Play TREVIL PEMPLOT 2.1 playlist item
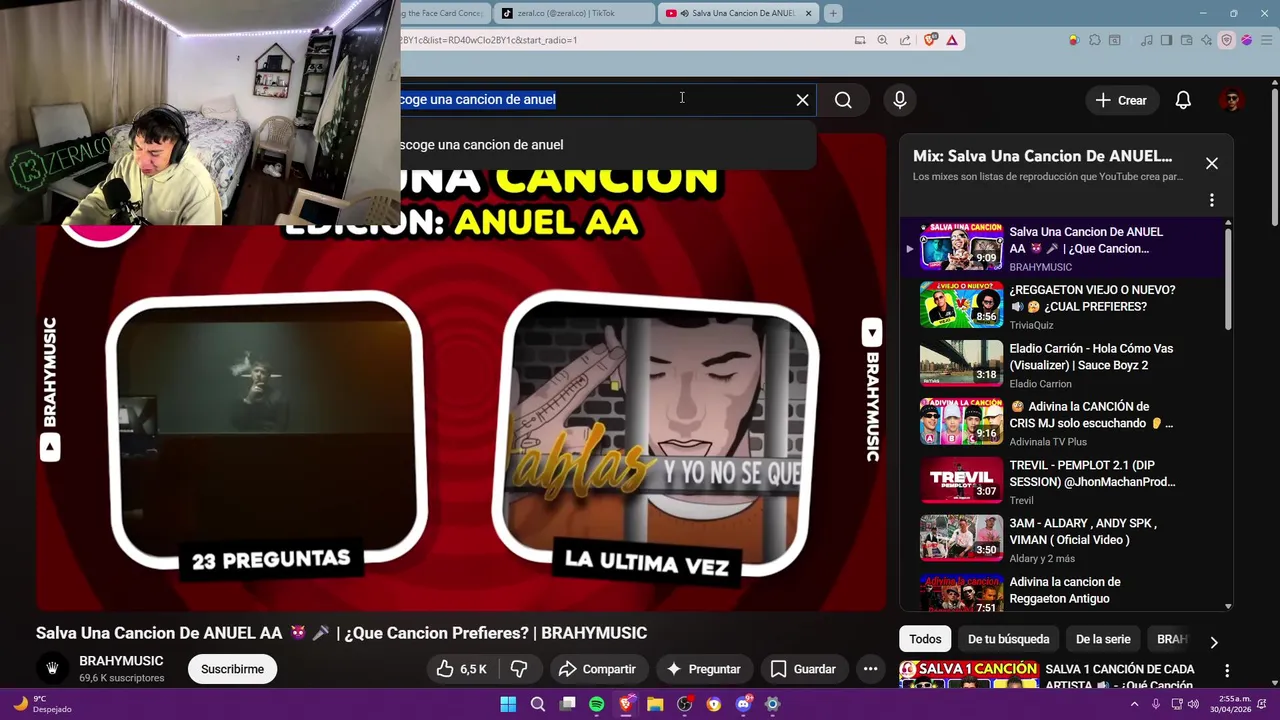Viewport: 1280px width, 720px height. pos(1062,481)
